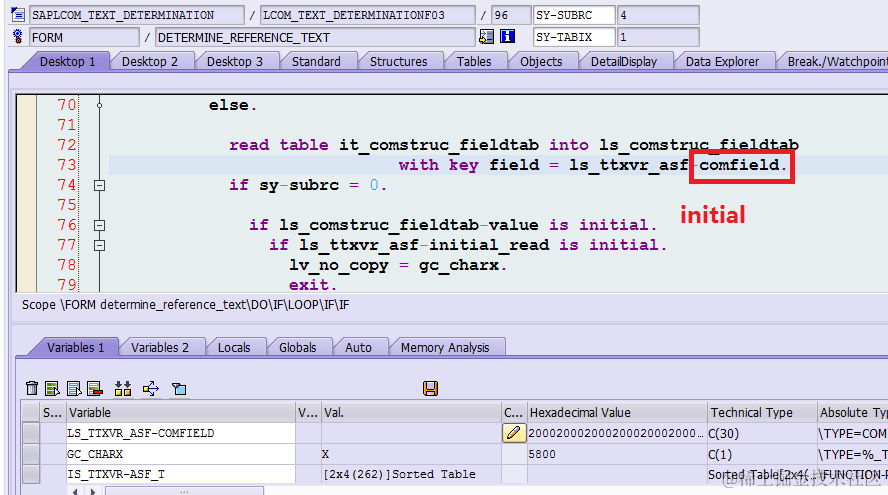Click the value cell 'X' of GC_CHARX
Image resolution: width=888 pixels, height=495 pixels.
click(411, 454)
